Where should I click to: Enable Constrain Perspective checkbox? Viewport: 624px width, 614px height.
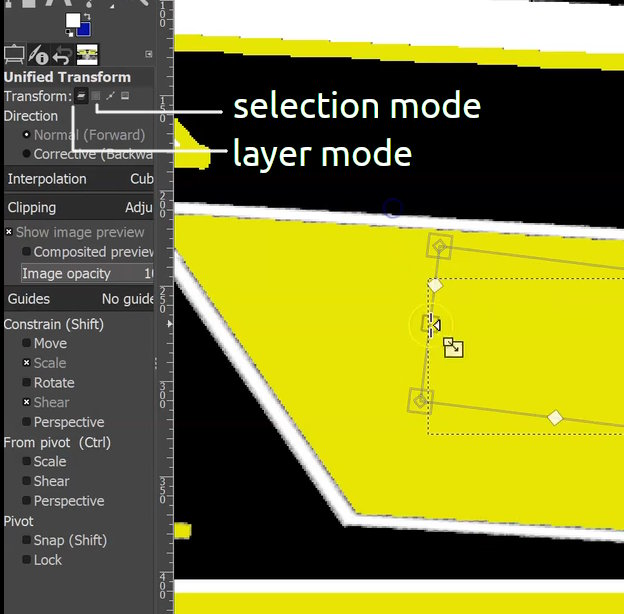(27, 422)
